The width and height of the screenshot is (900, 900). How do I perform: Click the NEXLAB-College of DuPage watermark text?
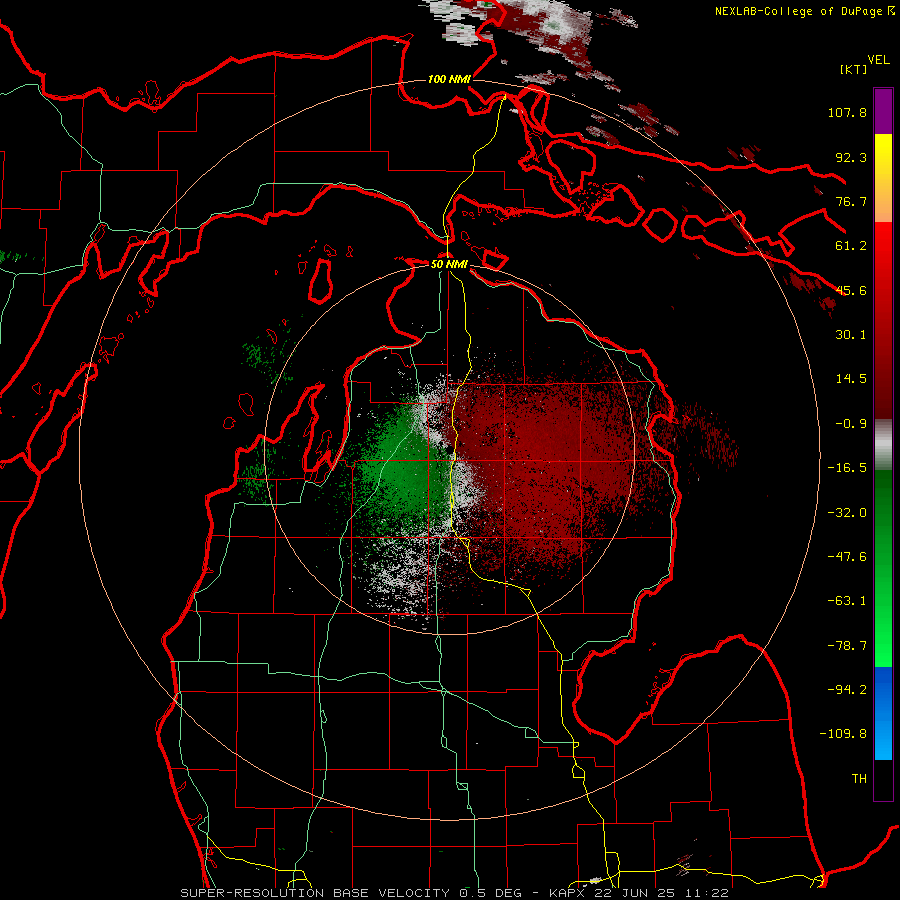pyautogui.click(x=805, y=11)
